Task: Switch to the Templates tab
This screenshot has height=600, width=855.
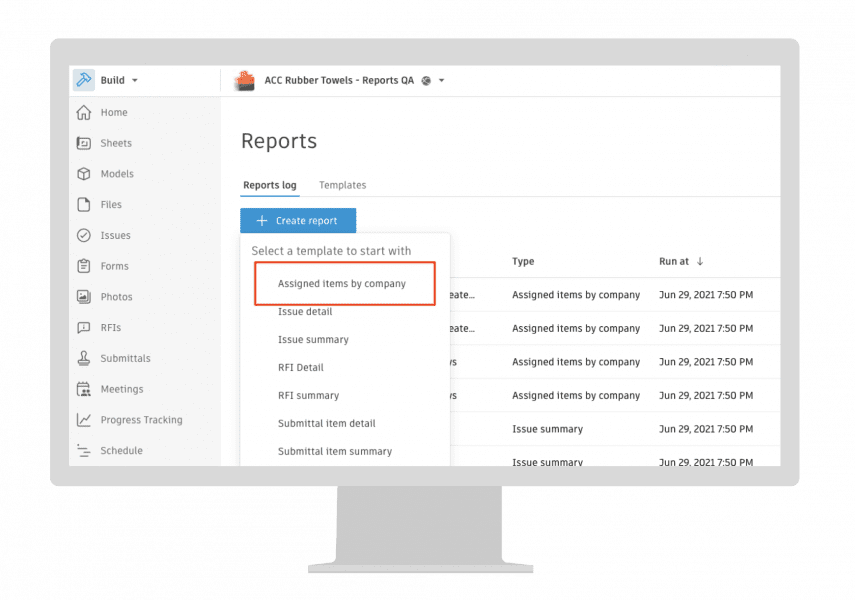Action: coord(342,185)
